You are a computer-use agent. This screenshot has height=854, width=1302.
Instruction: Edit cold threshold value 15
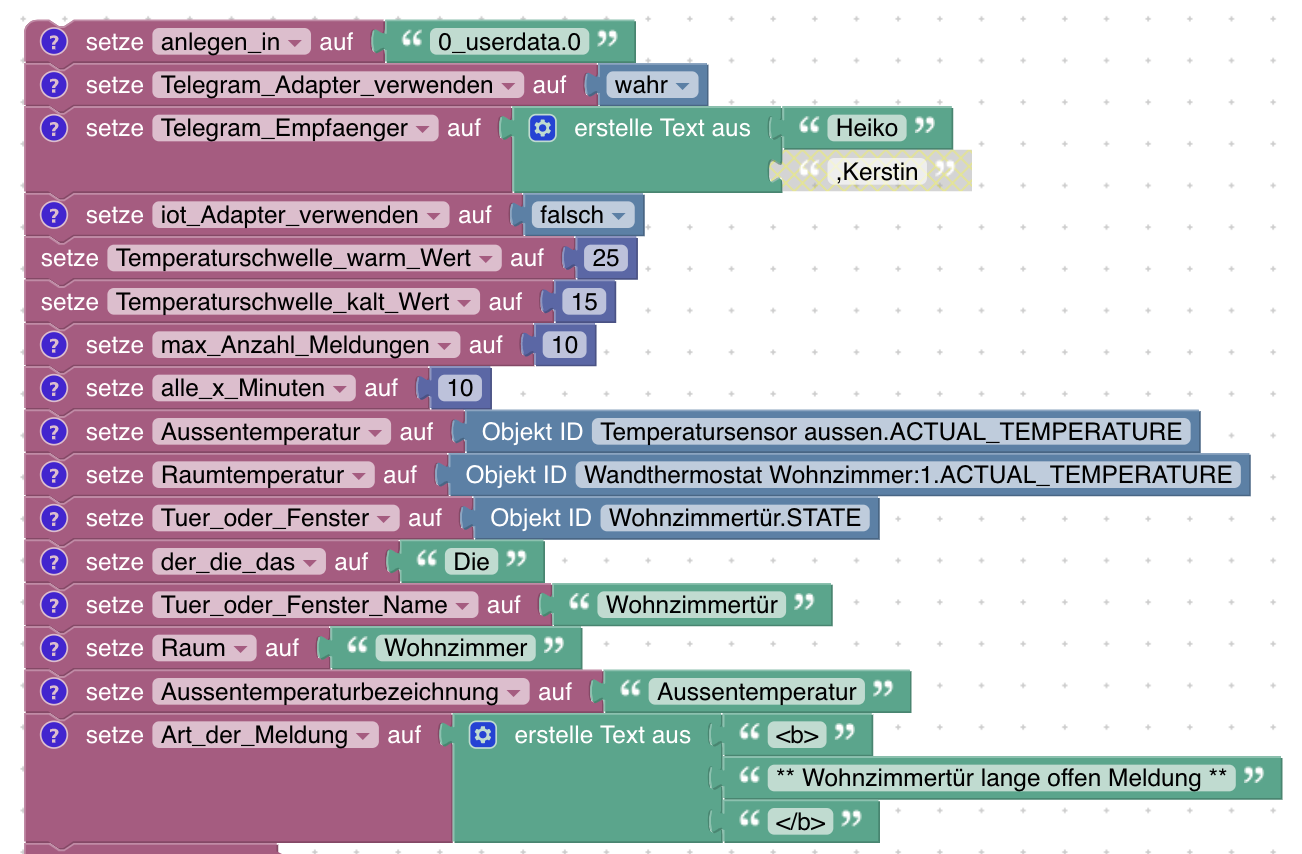pyautogui.click(x=585, y=302)
